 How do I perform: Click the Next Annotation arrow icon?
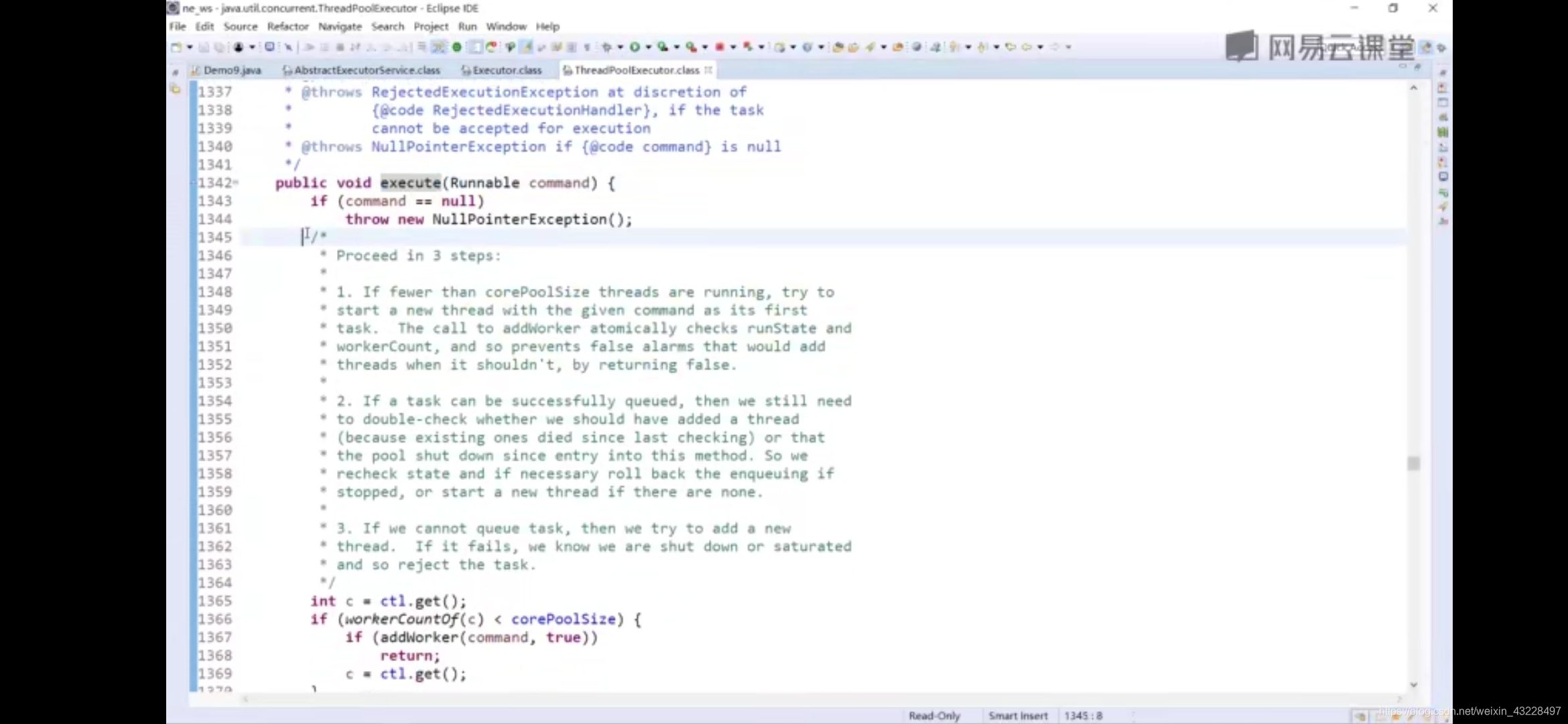point(953,47)
